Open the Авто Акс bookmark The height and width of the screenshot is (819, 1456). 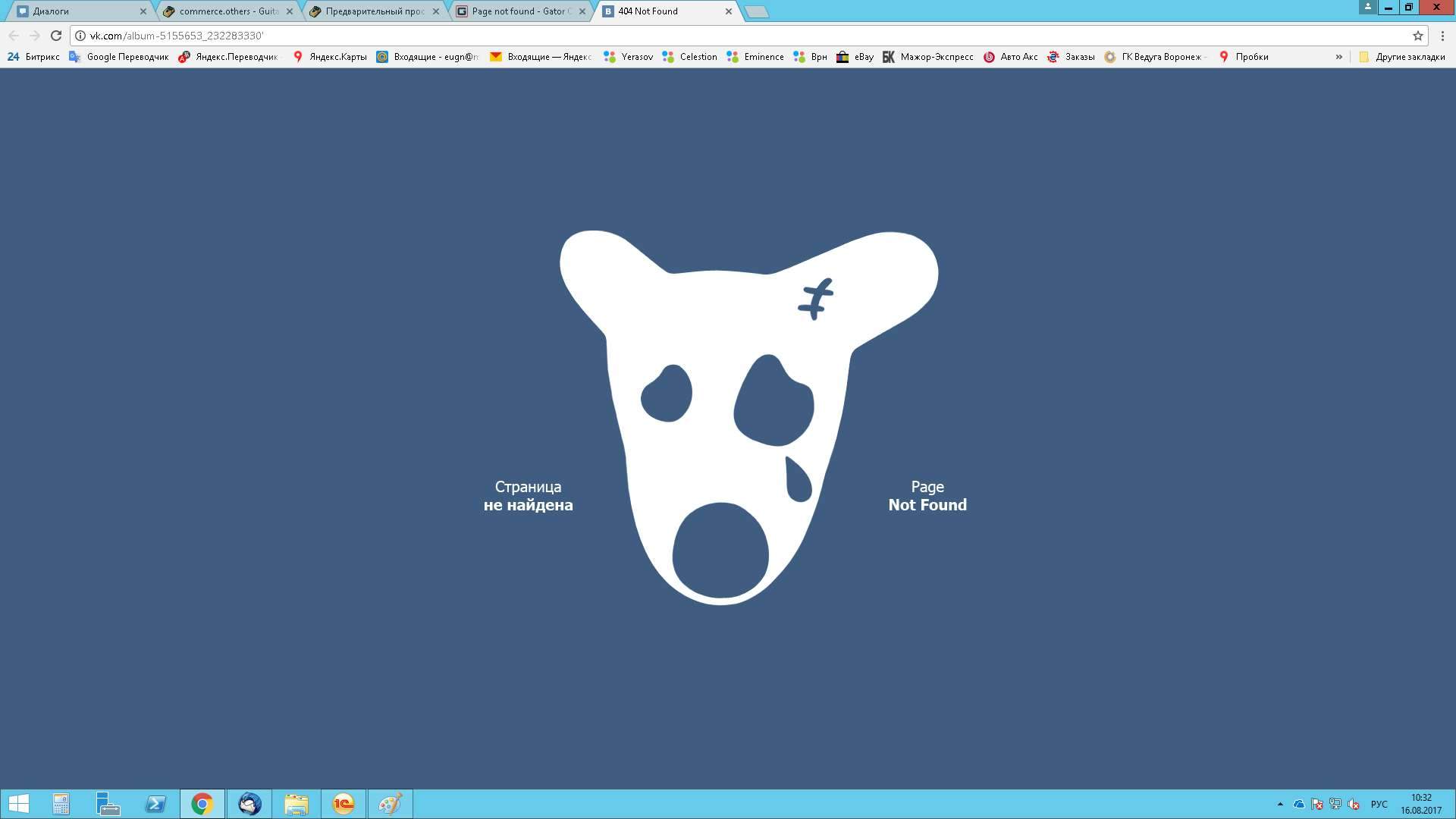1010,57
